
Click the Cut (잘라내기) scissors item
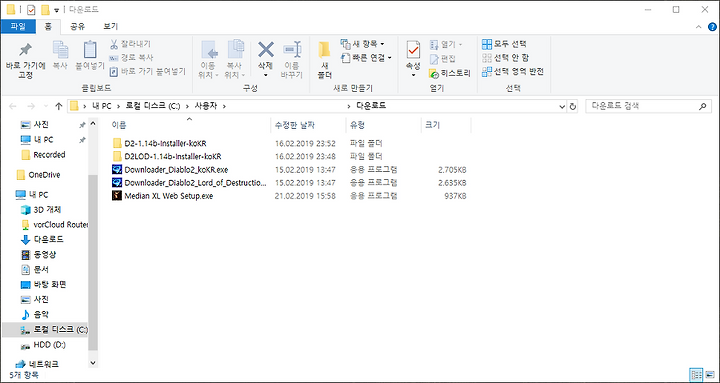tap(130, 44)
